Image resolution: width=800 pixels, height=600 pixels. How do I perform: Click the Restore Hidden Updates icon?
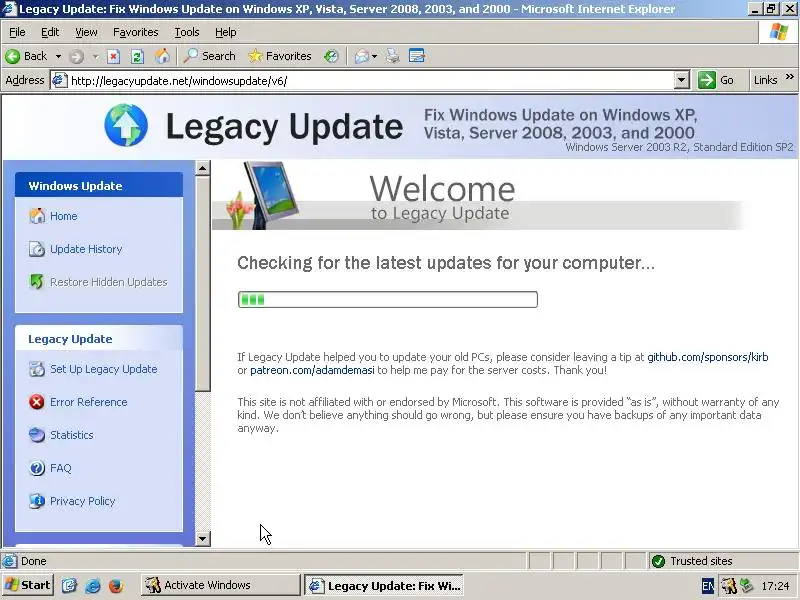(x=37, y=282)
